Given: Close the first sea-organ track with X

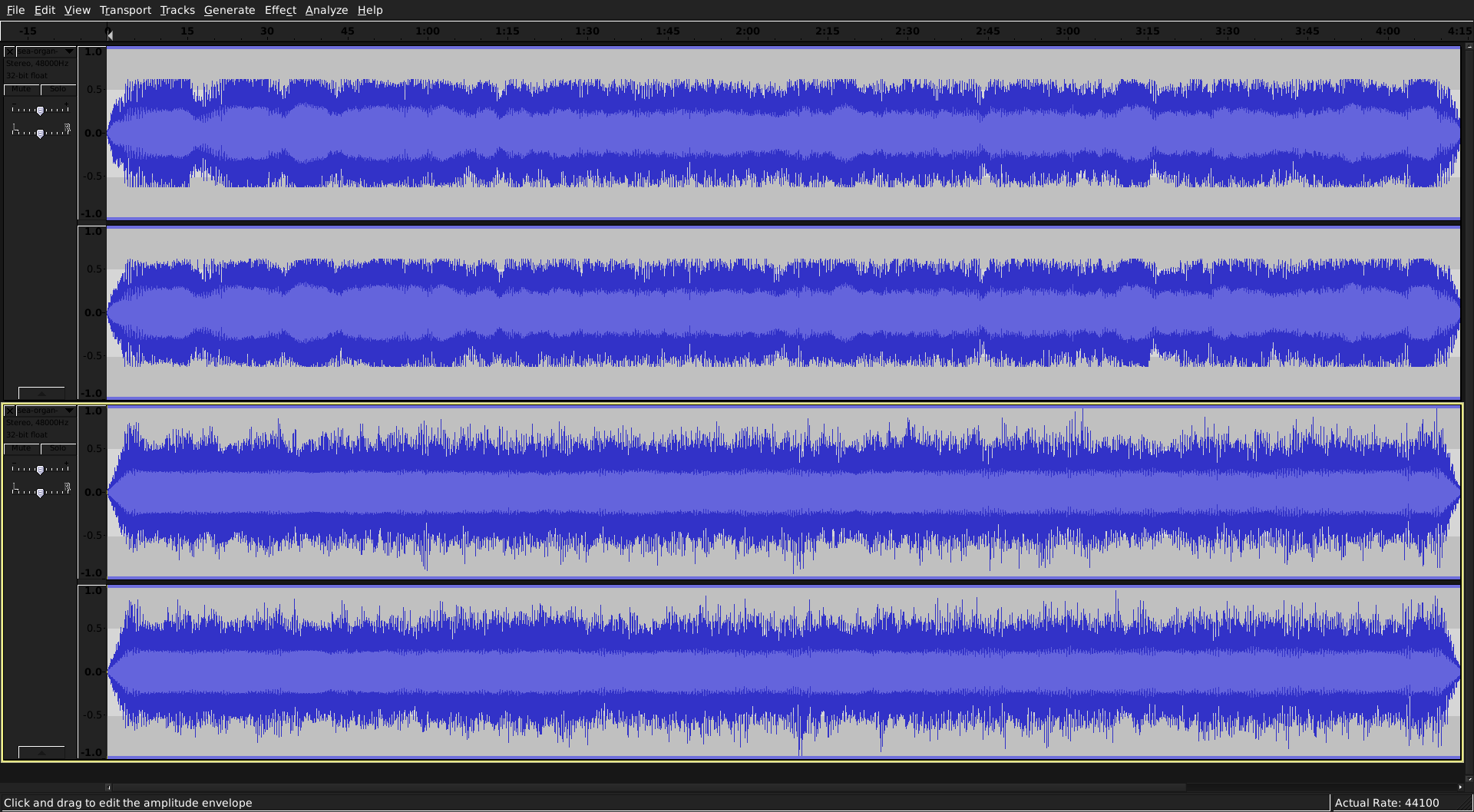Looking at the screenshot, I should (x=10, y=51).
